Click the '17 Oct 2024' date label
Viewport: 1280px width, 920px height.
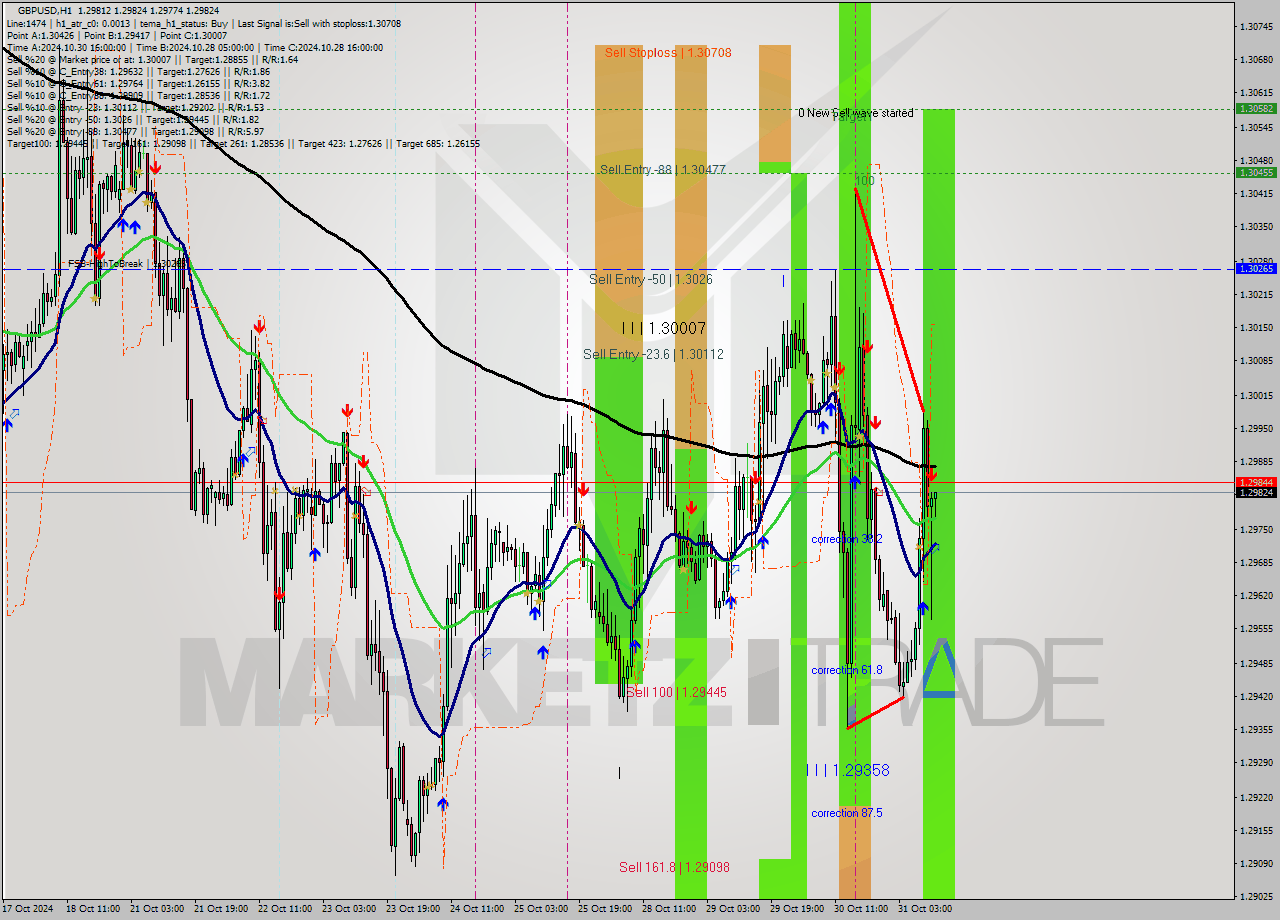click(29, 909)
